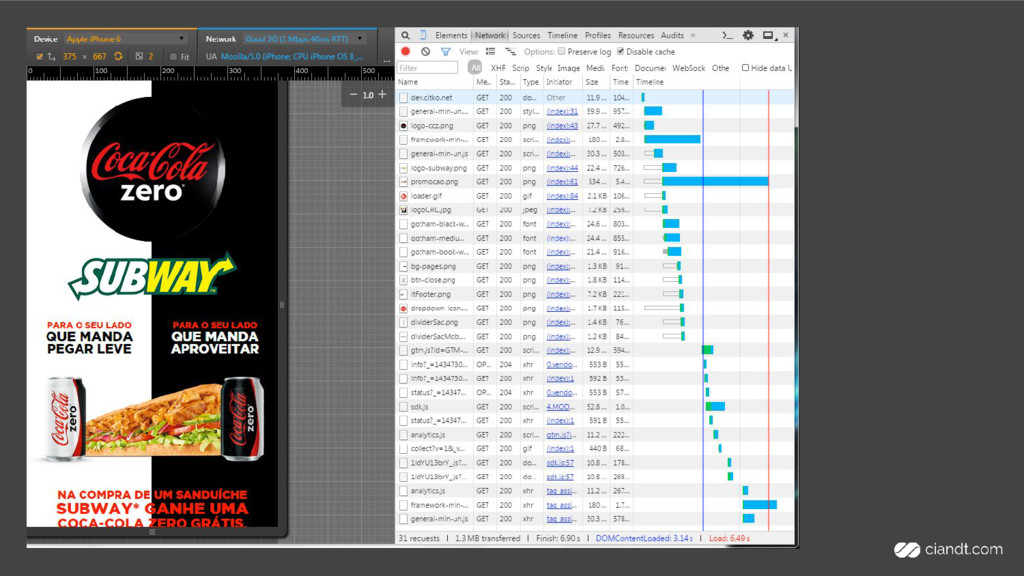
Task: Switch to large request rows view icon
Action: click(x=490, y=52)
